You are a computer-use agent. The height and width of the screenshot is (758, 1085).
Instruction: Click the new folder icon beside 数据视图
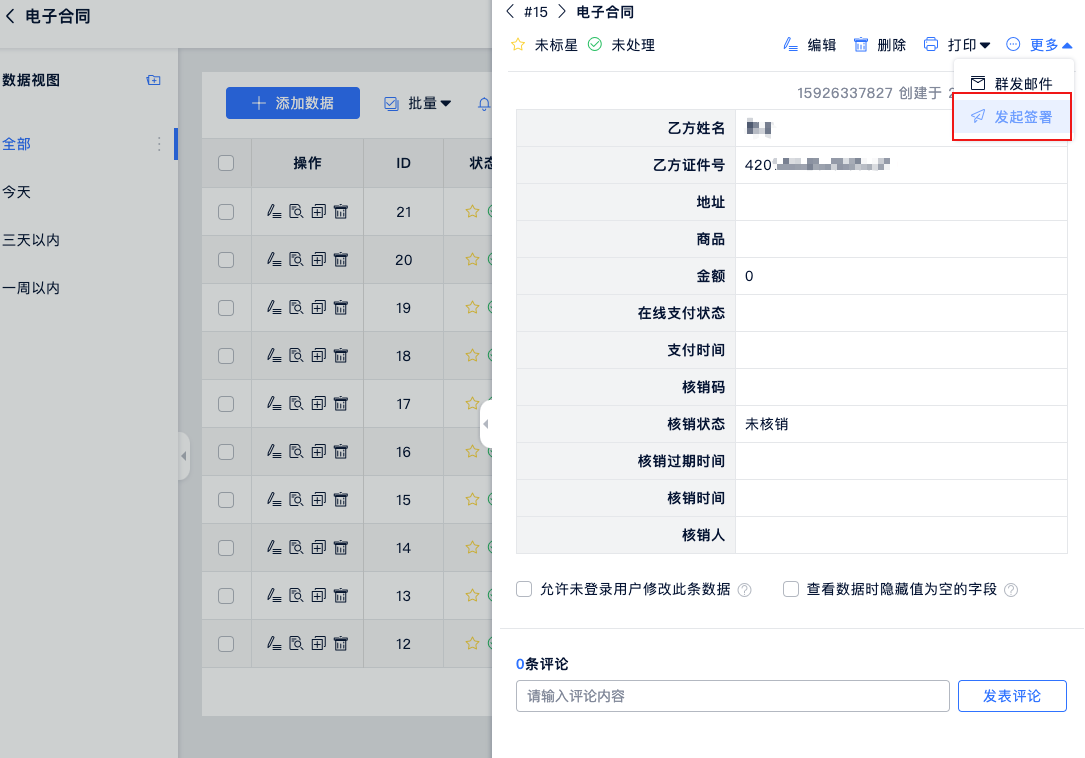coord(153,80)
